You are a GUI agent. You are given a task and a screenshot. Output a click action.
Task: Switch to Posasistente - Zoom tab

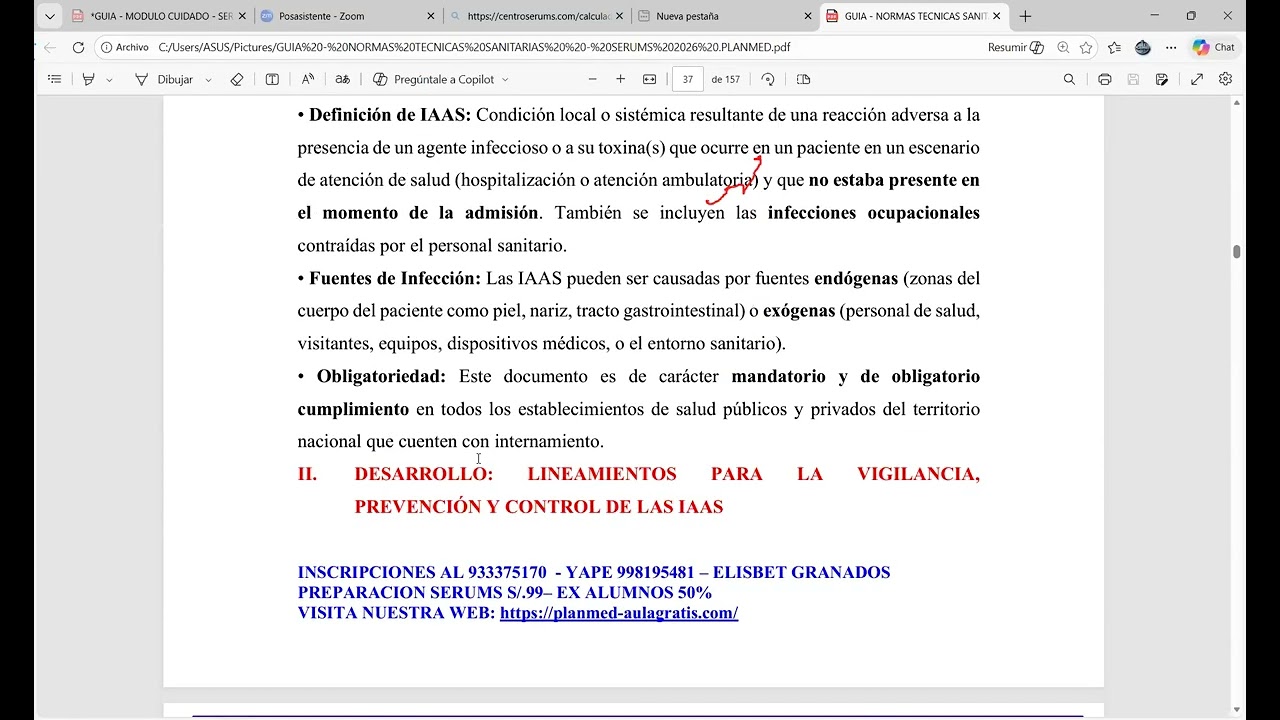click(340, 16)
